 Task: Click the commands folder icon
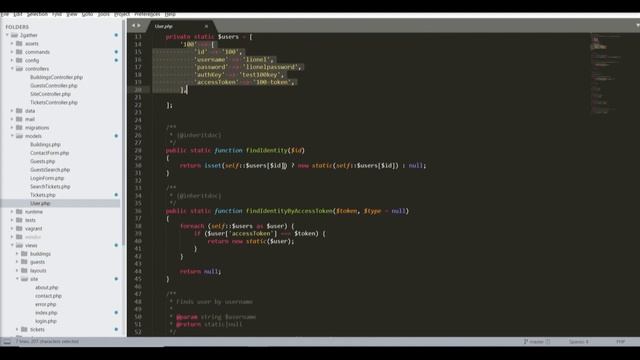[19, 52]
